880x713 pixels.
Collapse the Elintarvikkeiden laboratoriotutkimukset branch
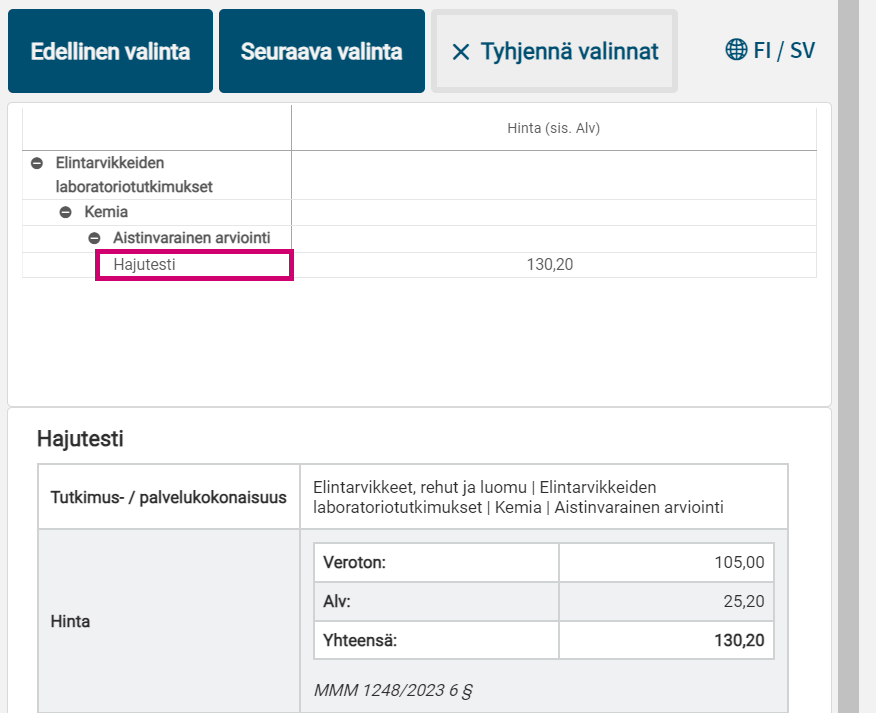click(37, 163)
